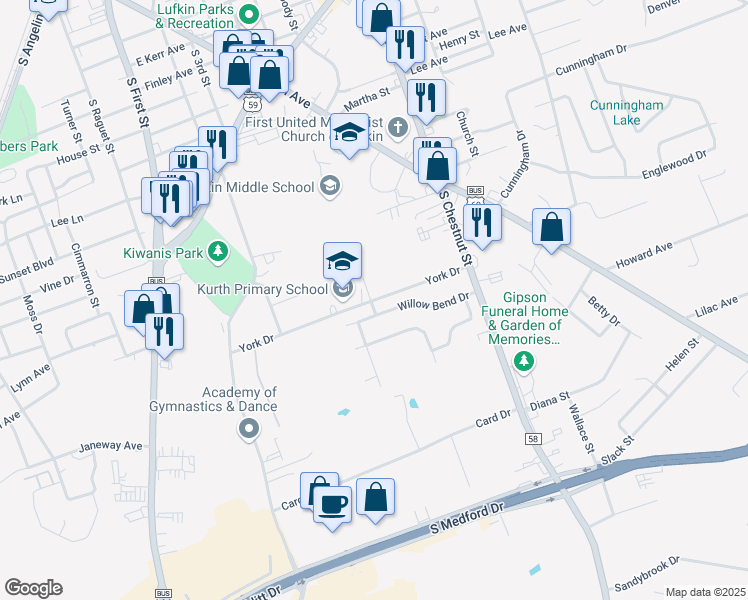Click the graduation cap marker above Kurth Primary School
This screenshot has width=748, height=600.
[x=342, y=261]
